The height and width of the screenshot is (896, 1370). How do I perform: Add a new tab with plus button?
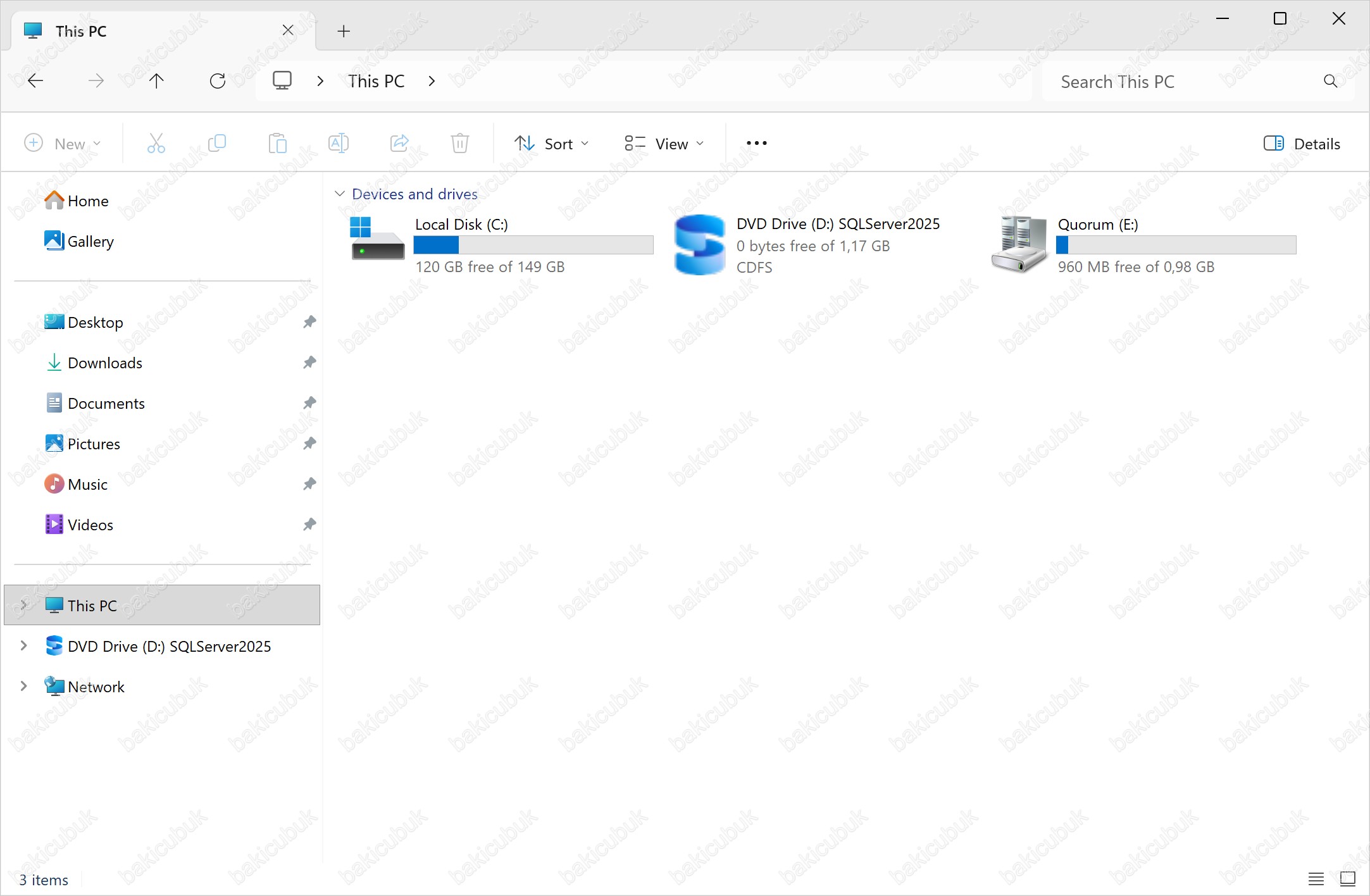[344, 31]
